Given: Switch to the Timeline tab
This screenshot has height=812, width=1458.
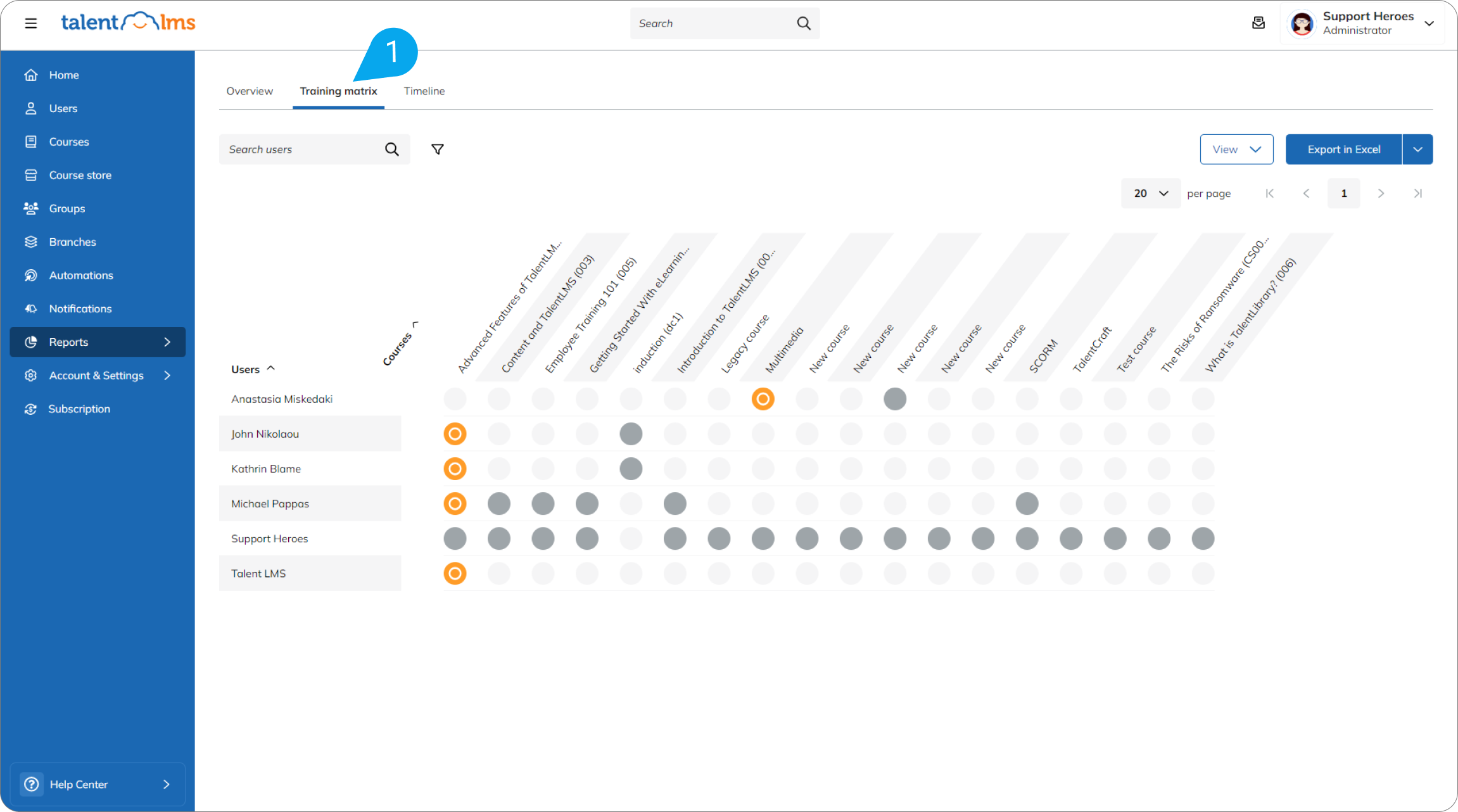Looking at the screenshot, I should coord(424,91).
